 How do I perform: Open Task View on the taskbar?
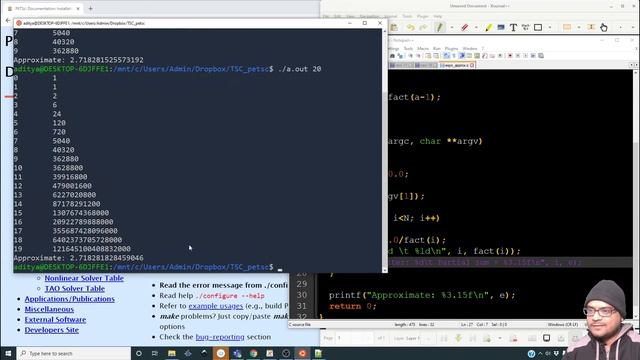coord(155,353)
